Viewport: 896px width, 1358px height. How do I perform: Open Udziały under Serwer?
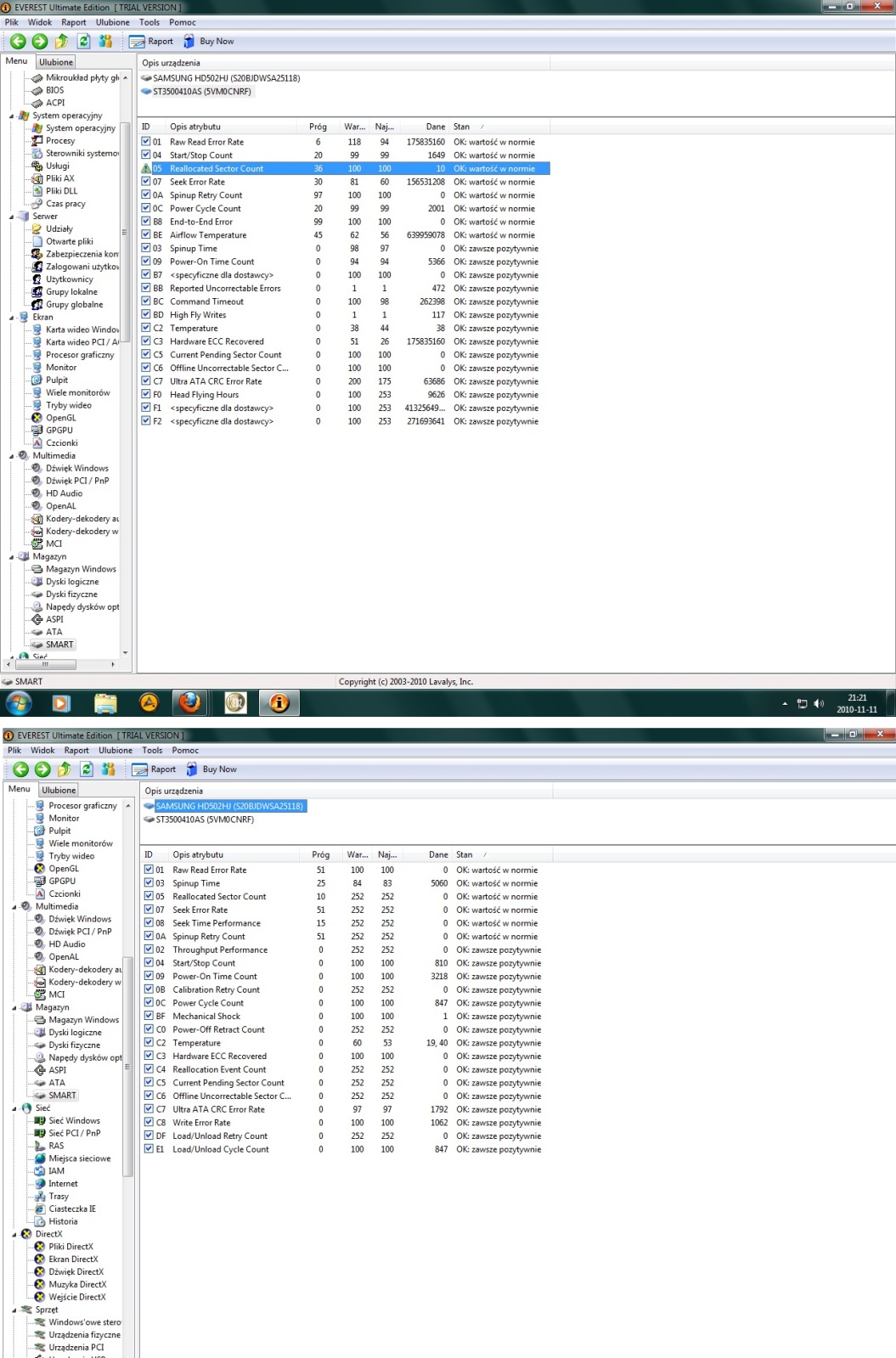pyautogui.click(x=59, y=228)
